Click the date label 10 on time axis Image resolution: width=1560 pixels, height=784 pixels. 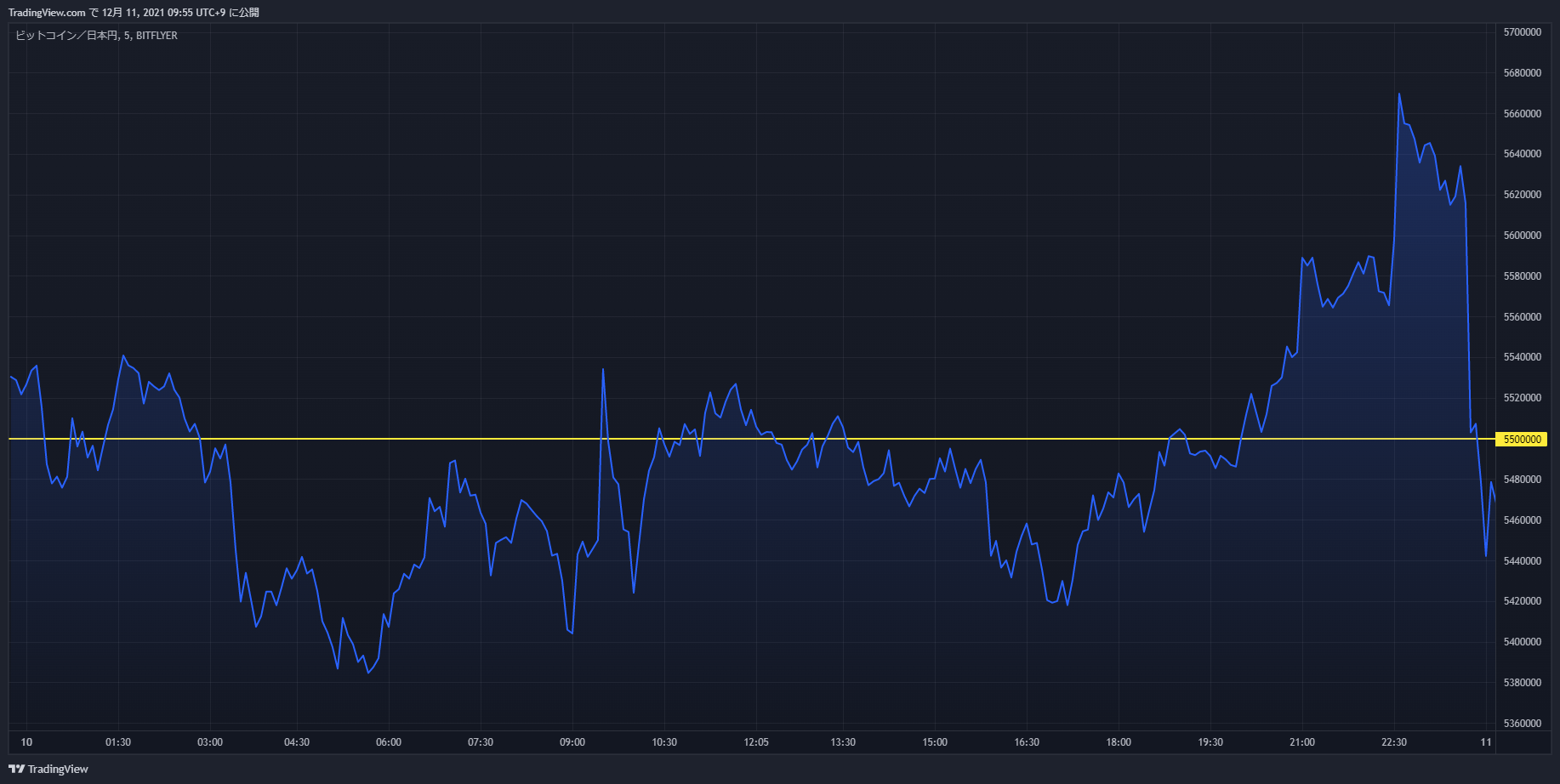tap(26, 742)
